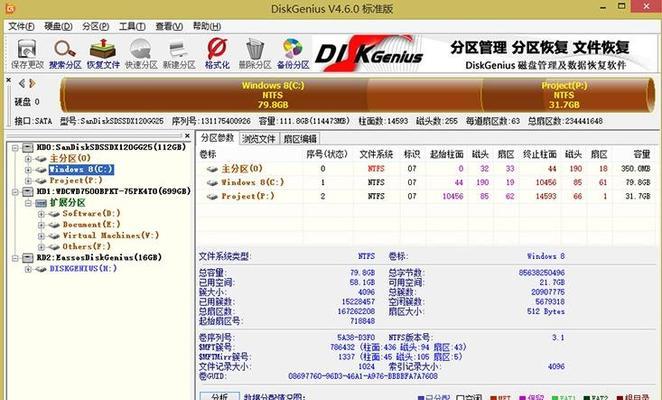Launch the Recover Files (恢复文件) tool
Viewport: 662px width, 400px height.
click(103, 54)
